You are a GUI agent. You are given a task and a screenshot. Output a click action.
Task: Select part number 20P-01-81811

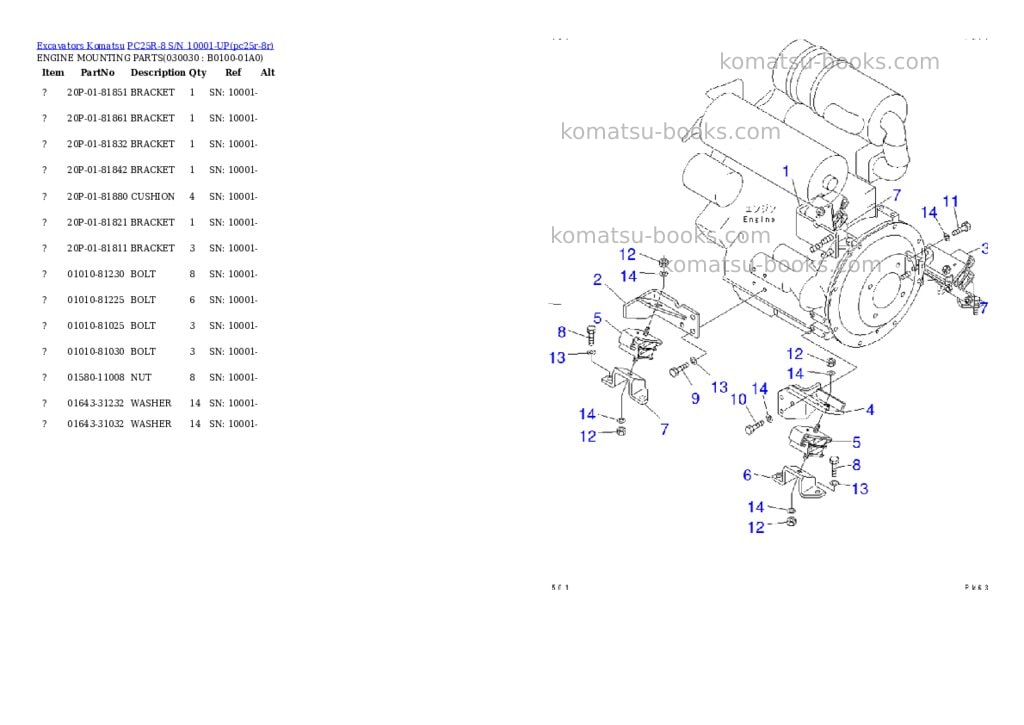coord(97,248)
